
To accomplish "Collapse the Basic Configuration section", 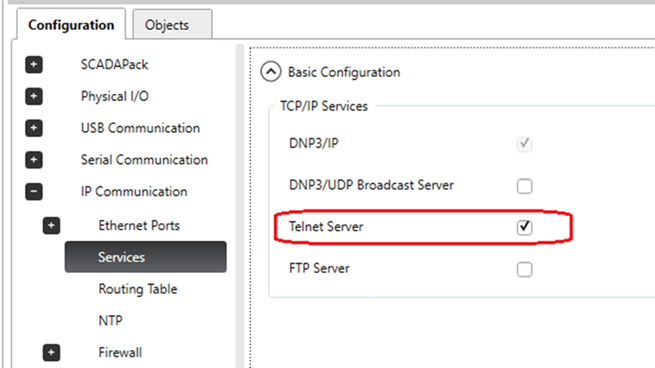I will [271, 72].
